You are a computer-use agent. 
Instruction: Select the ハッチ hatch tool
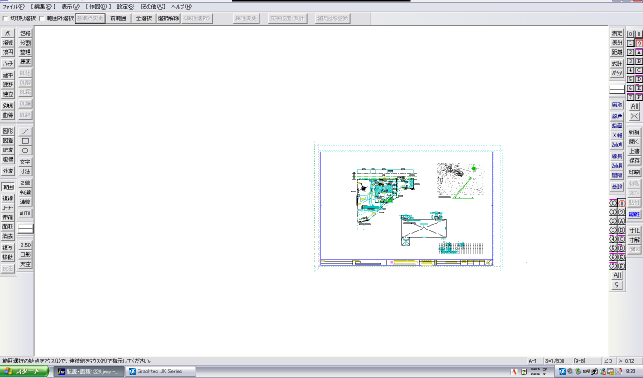pos(8,64)
